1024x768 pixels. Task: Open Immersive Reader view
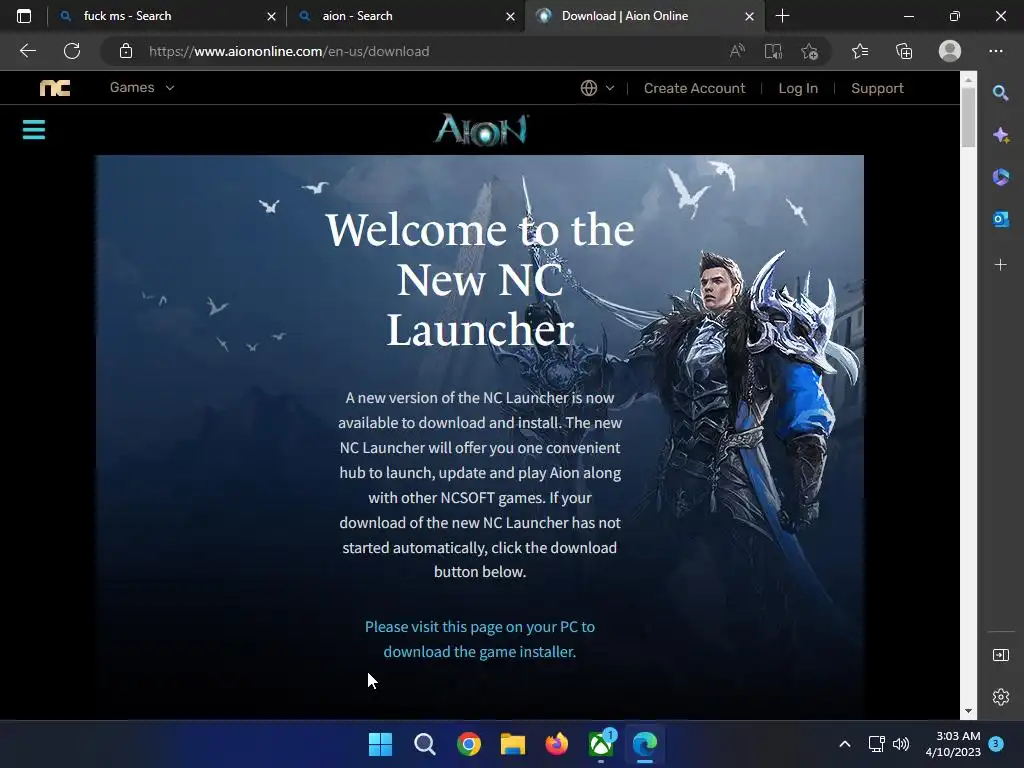coord(773,51)
